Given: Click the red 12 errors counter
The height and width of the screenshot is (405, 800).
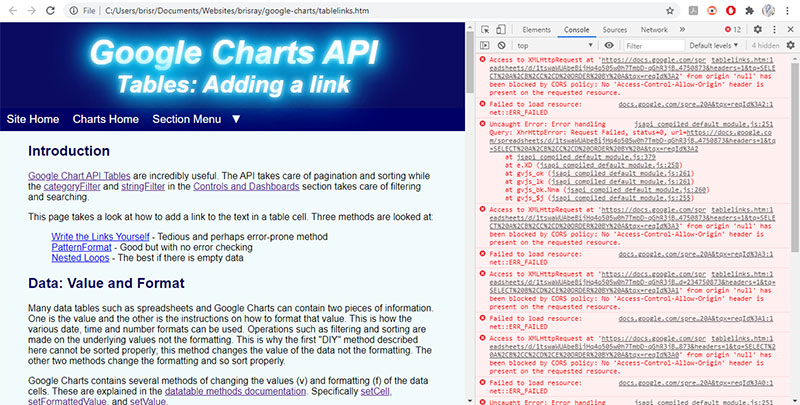Looking at the screenshot, I should click(x=733, y=30).
